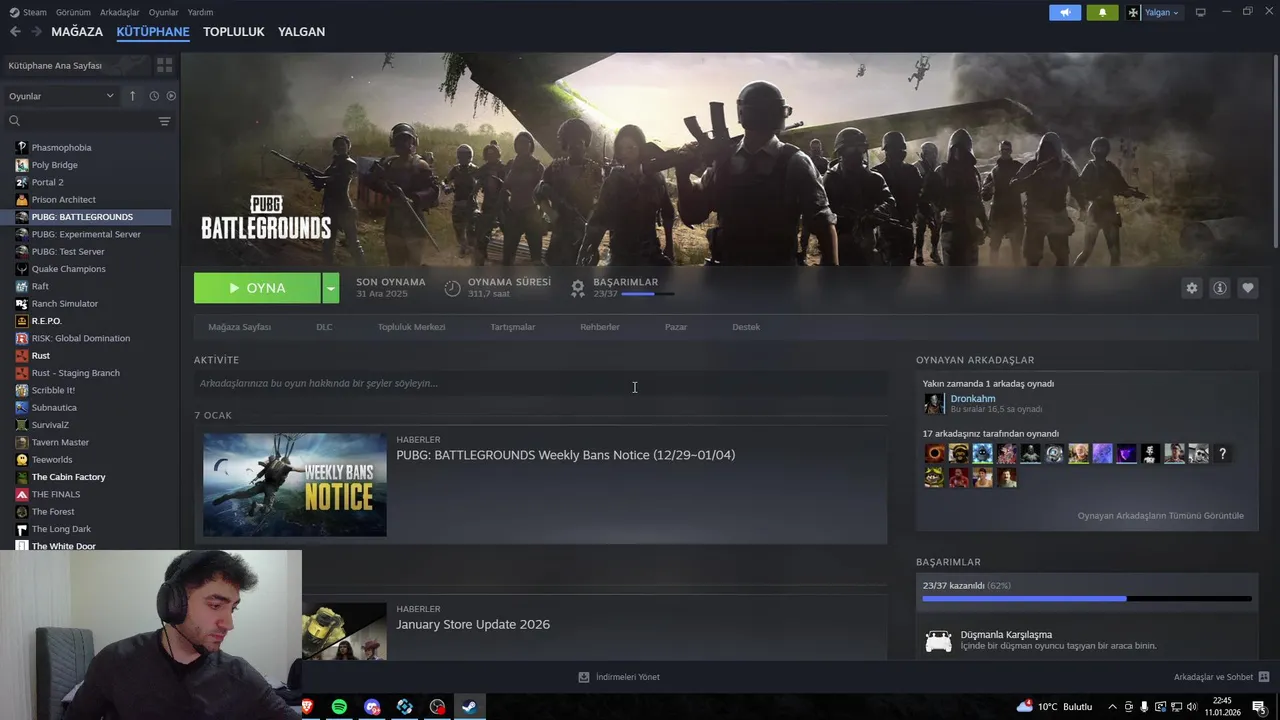Open the MAĞAZA tab
This screenshot has width=1280, height=720.
77,32
